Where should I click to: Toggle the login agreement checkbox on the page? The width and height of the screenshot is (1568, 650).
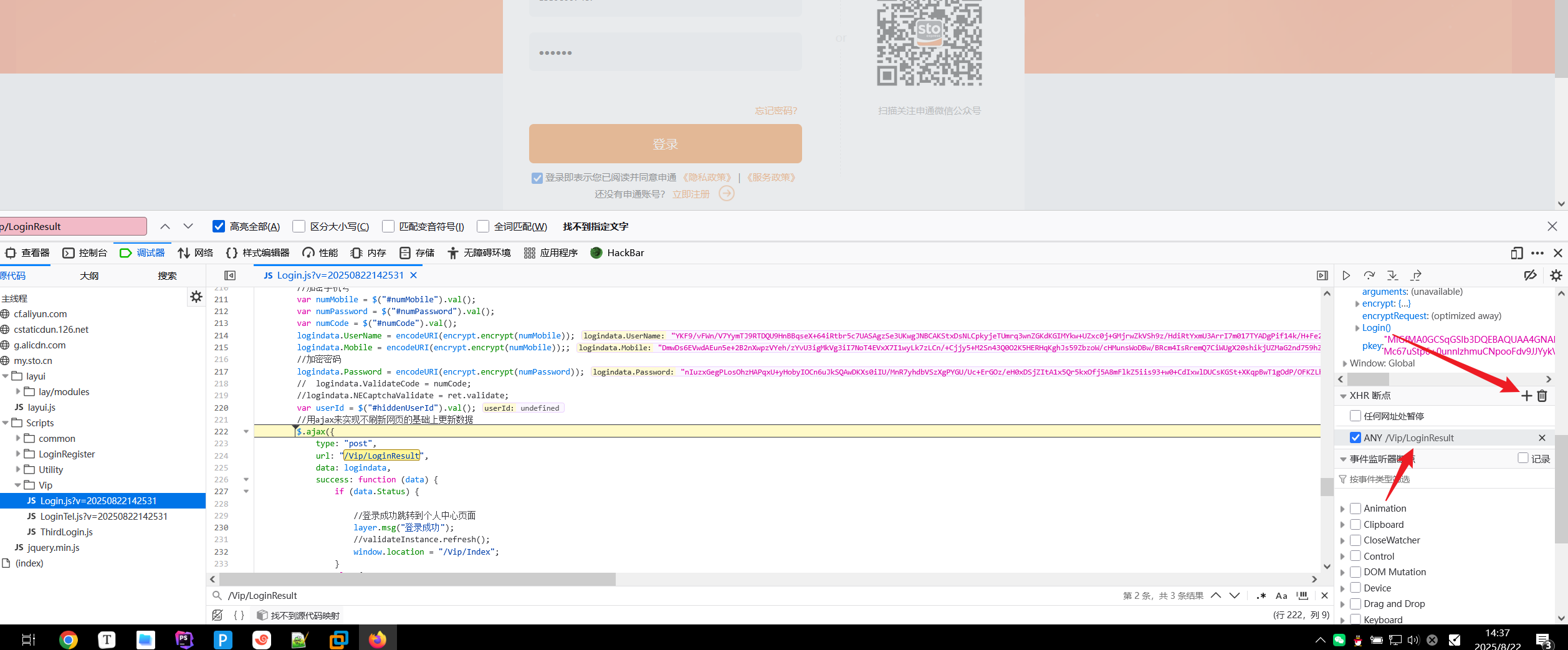537,178
